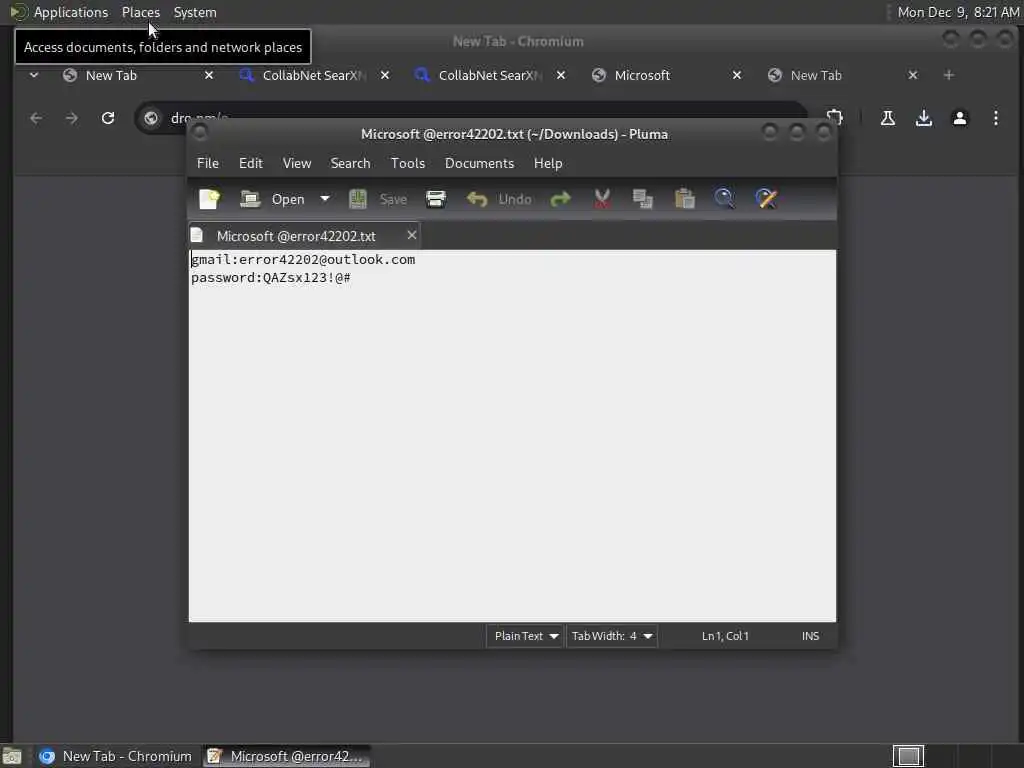Click the workspace switcher in bottom panel
Screen dimensions: 1024x768
908,756
